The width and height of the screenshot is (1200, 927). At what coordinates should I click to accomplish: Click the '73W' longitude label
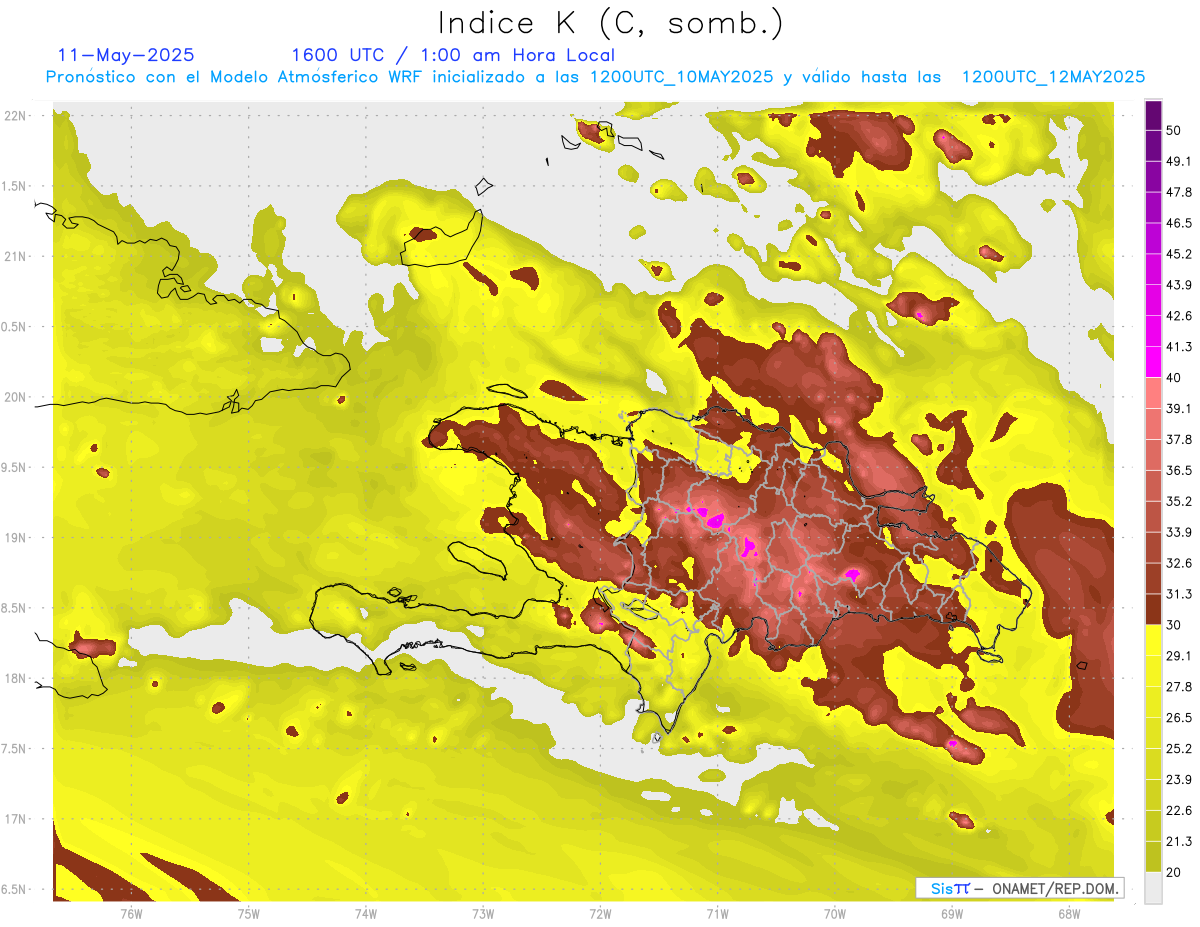pyautogui.click(x=483, y=913)
